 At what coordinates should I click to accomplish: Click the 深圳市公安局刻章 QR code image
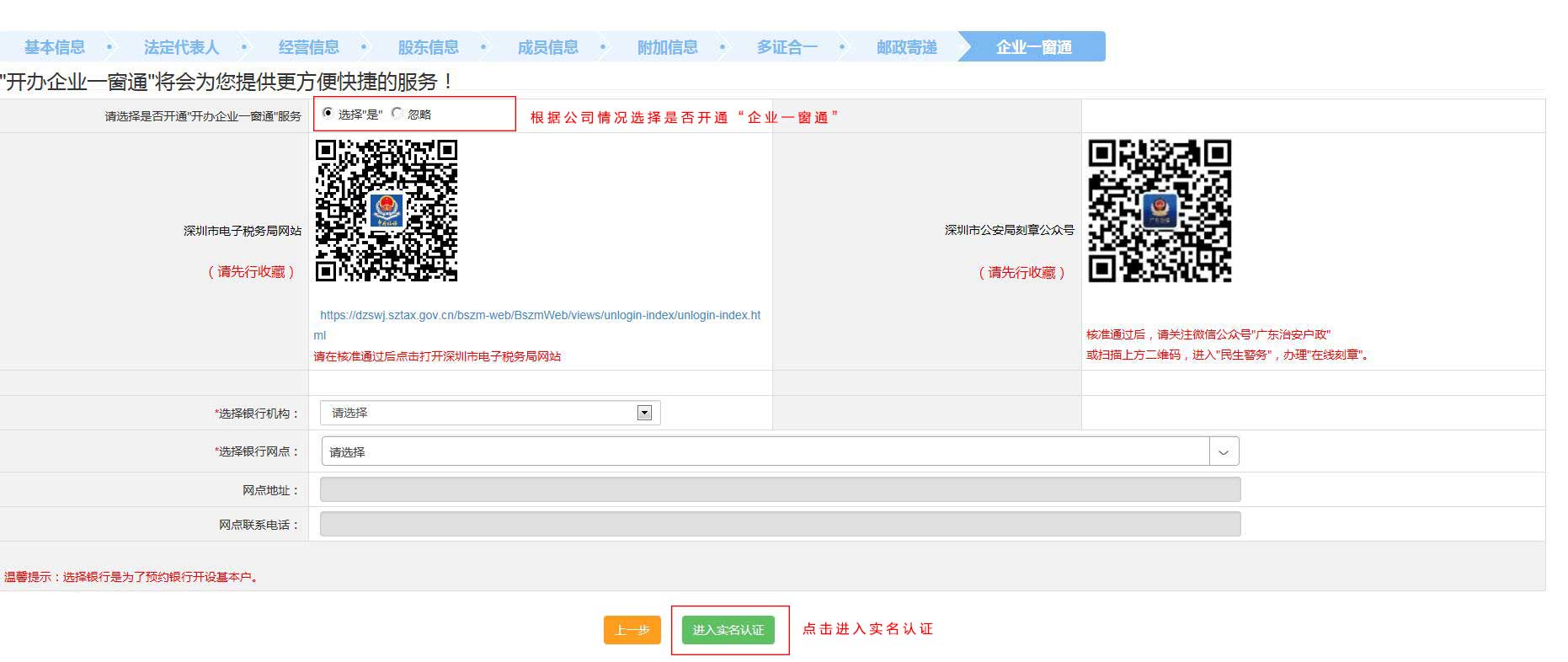(1160, 211)
